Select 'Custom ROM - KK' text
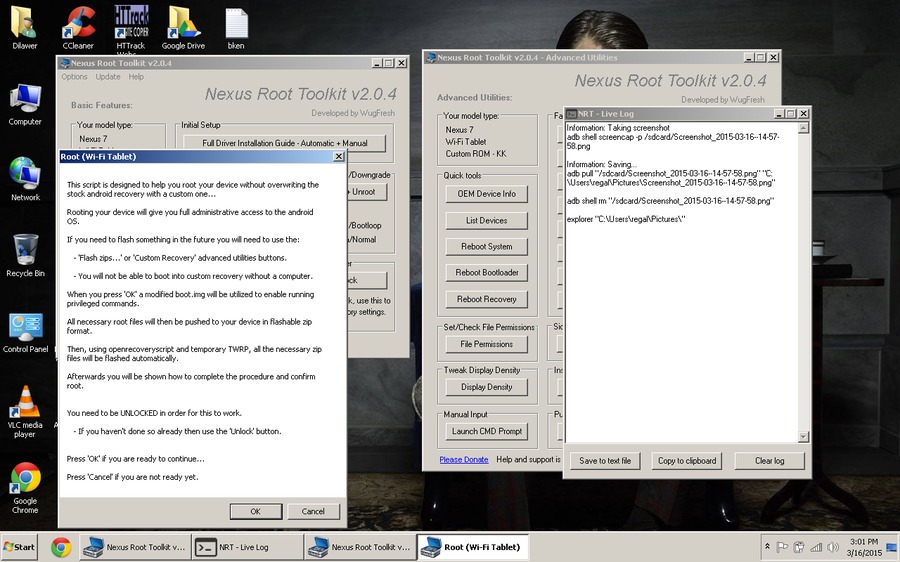The width and height of the screenshot is (900, 562). click(476, 154)
